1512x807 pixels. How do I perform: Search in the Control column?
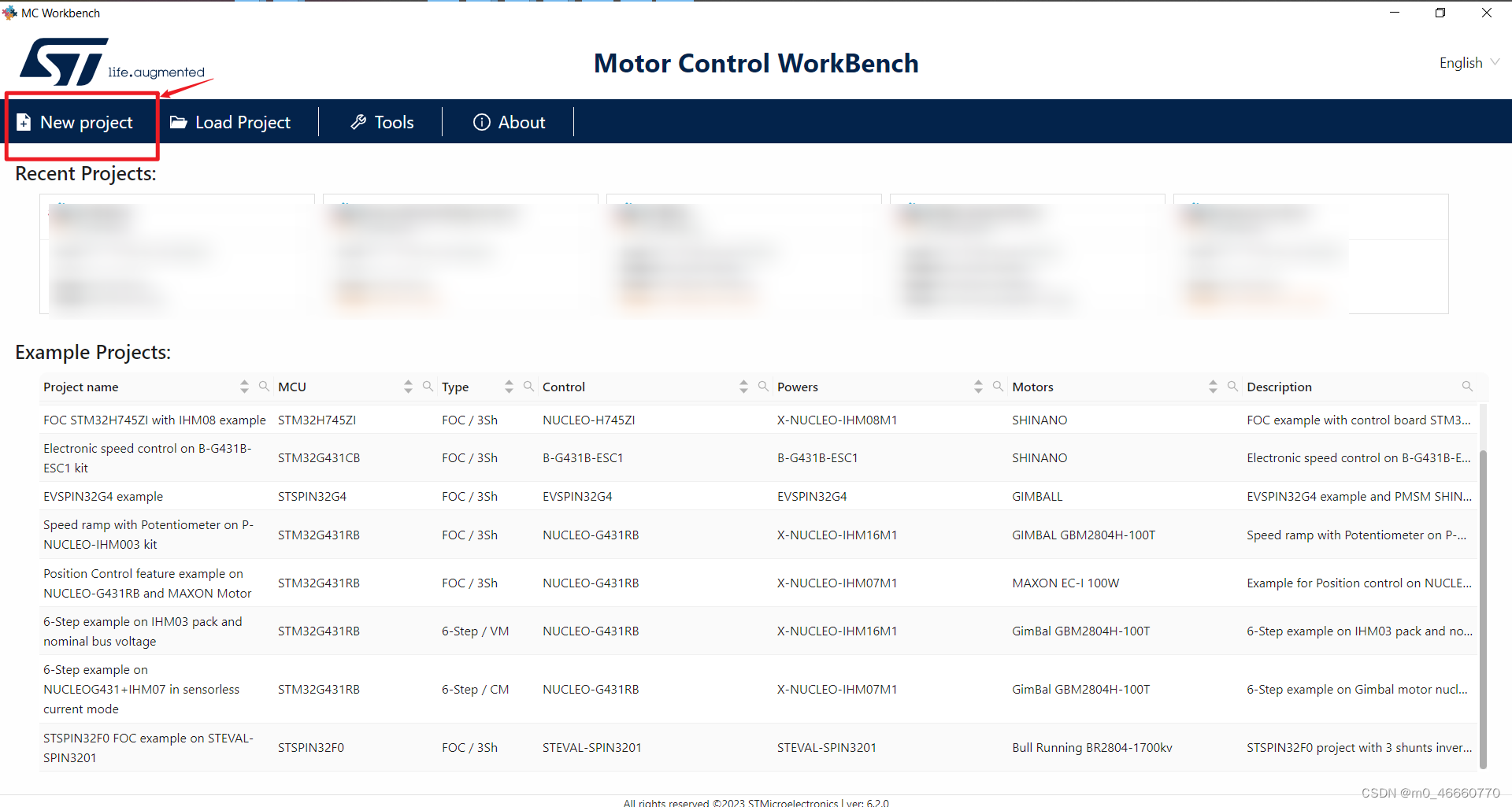click(763, 387)
